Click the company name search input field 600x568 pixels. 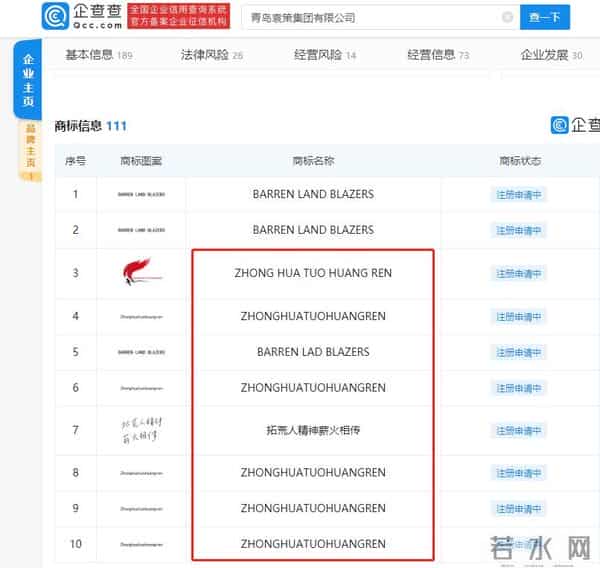tap(370, 17)
